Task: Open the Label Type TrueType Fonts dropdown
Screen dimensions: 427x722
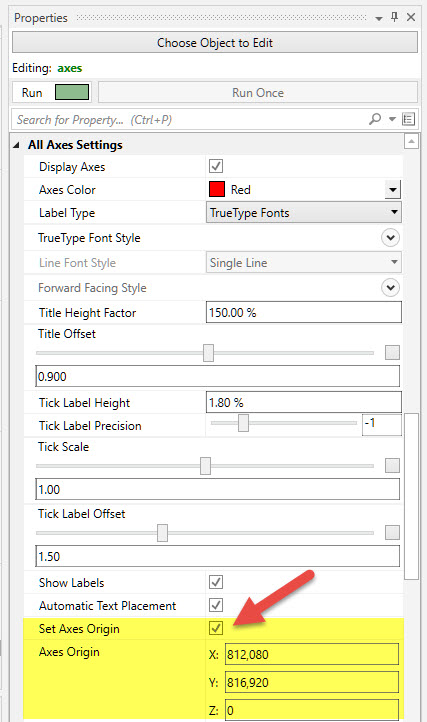Action: tap(304, 213)
